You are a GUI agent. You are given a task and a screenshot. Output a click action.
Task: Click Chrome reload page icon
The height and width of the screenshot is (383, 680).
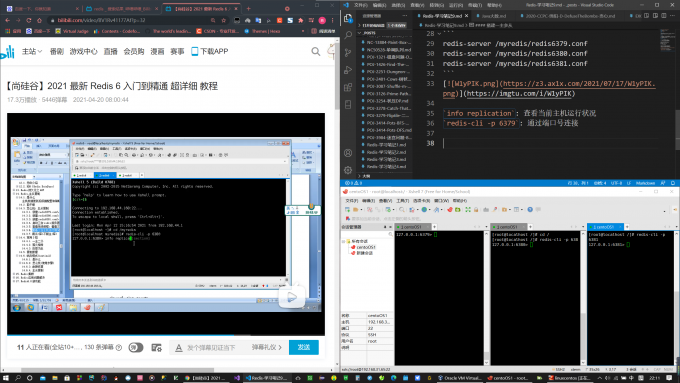point(29,20)
